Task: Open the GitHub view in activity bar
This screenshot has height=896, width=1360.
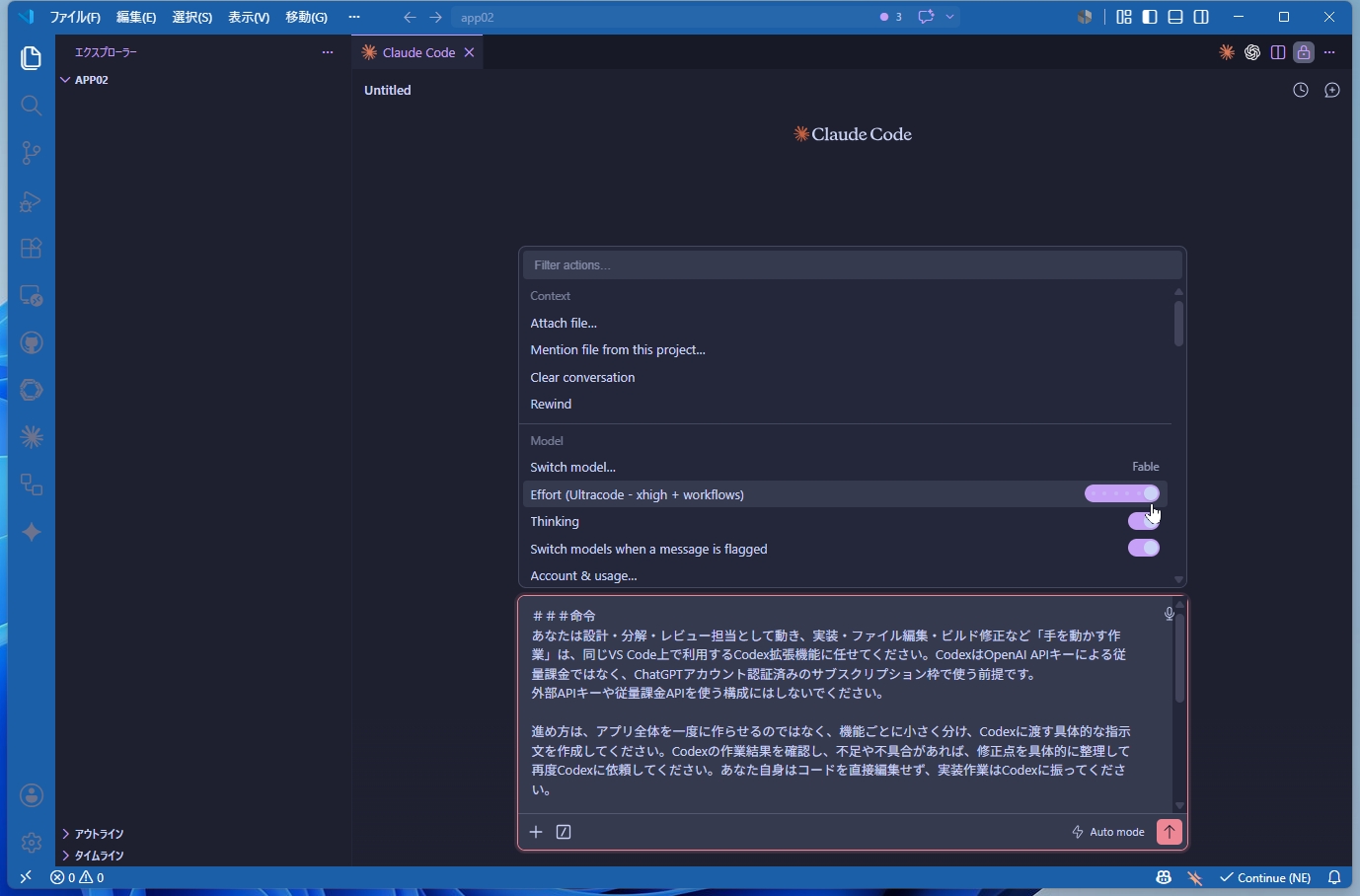Action: [32, 342]
